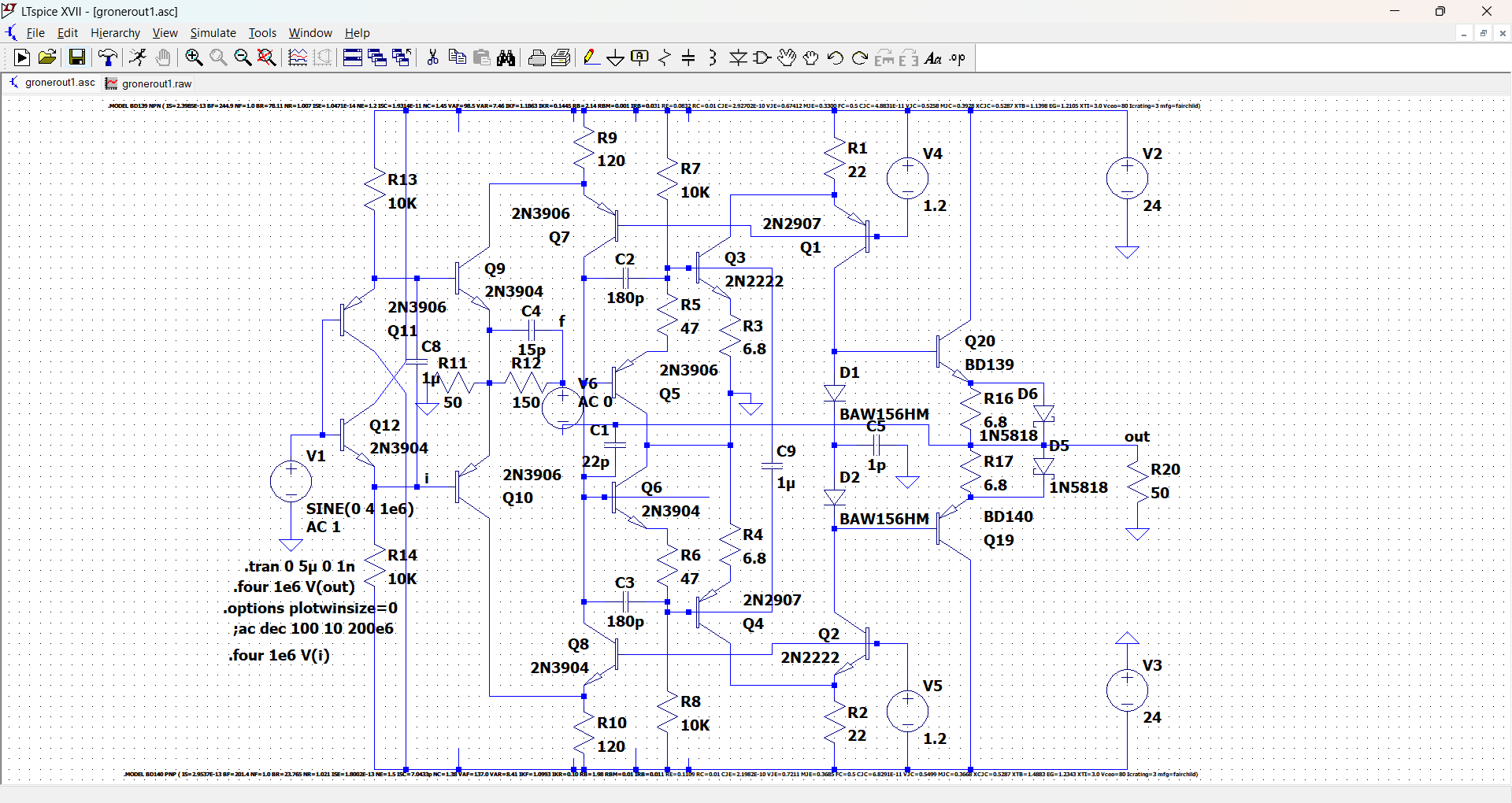Image resolution: width=1512 pixels, height=803 pixels.
Task: Click '.options plotwinsize=0' directive text
Action: coord(310,608)
